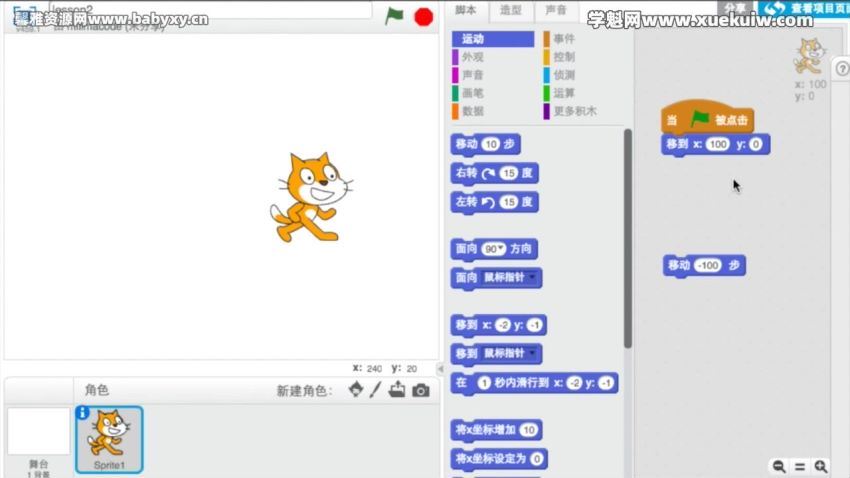The width and height of the screenshot is (850, 478).
Task: Edit the seconds value in the 滑行到 block
Action: [x=484, y=383]
